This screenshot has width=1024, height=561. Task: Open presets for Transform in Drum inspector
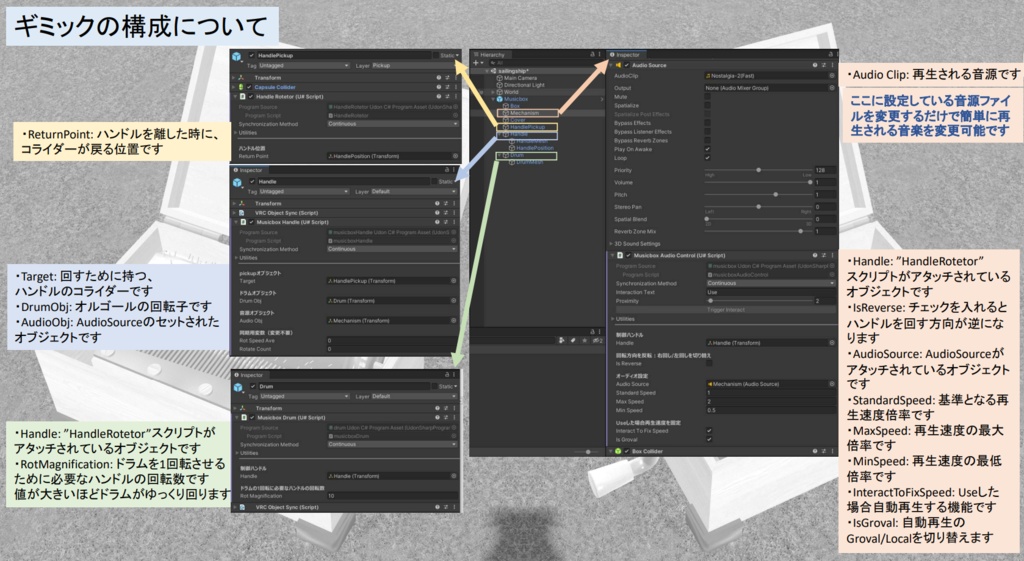pos(447,408)
